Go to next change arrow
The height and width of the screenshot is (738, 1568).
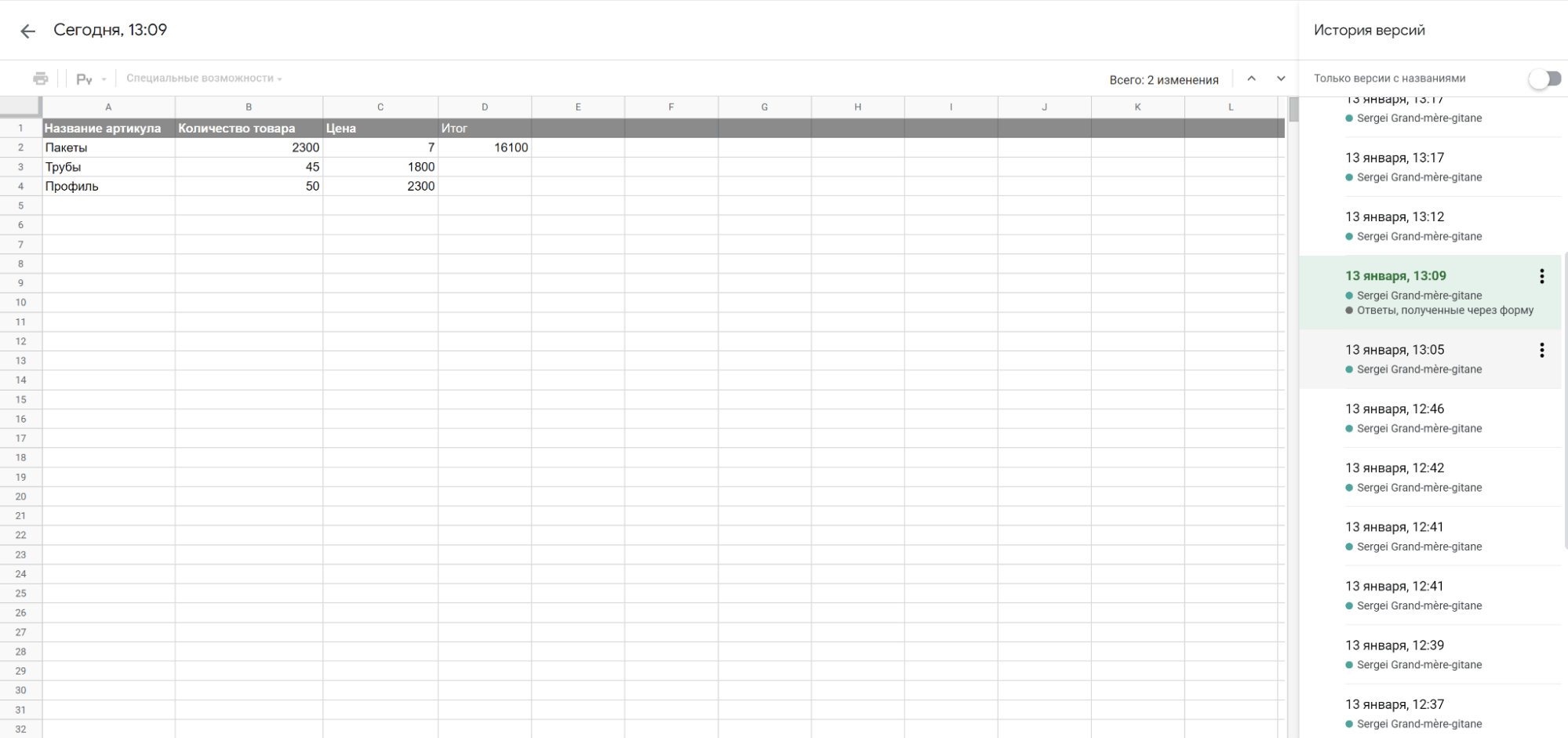(x=1281, y=78)
